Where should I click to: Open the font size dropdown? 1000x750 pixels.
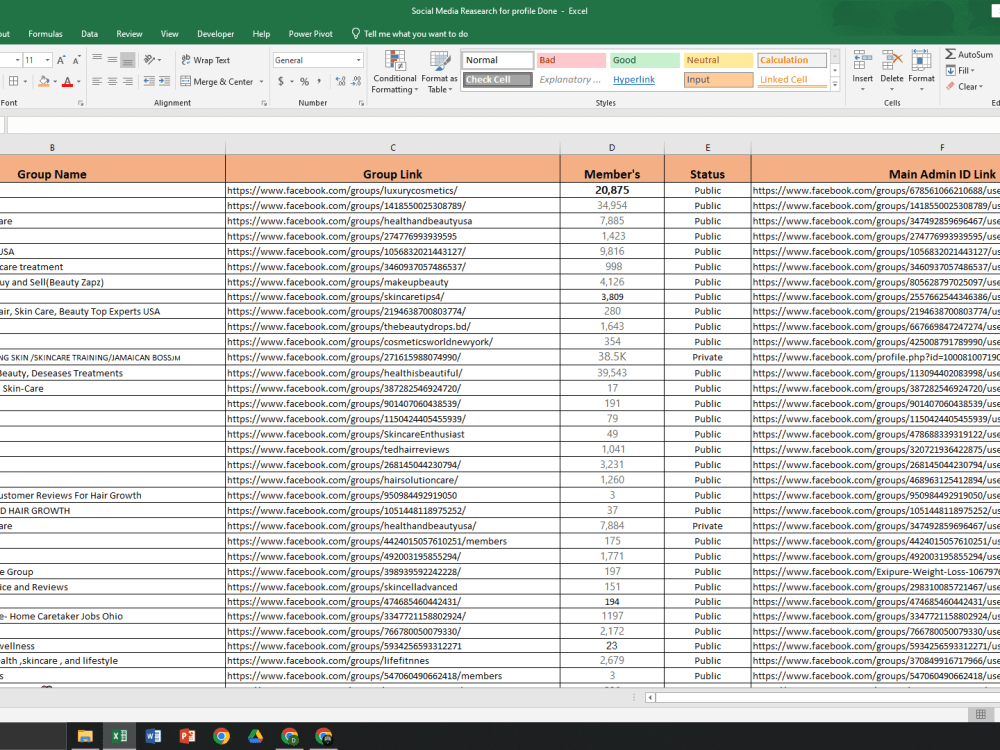pos(47,60)
